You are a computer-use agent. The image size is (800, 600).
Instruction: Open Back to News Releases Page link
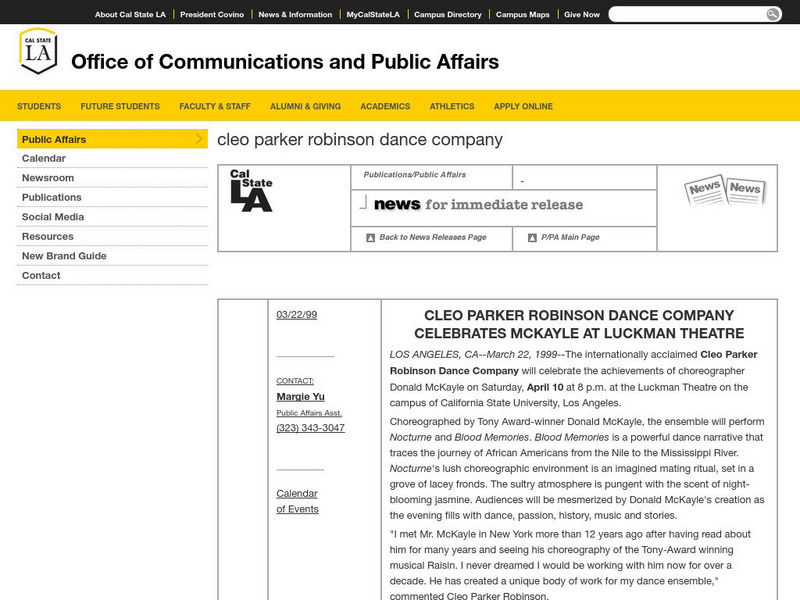(x=432, y=238)
